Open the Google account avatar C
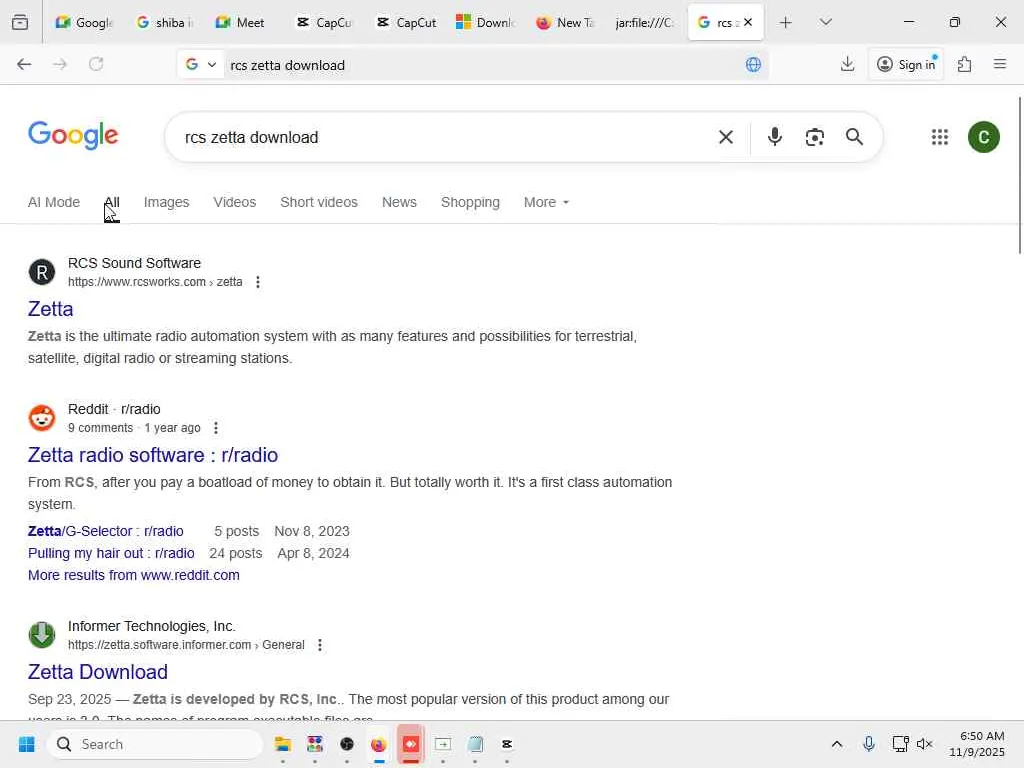1024x768 pixels. tap(984, 137)
